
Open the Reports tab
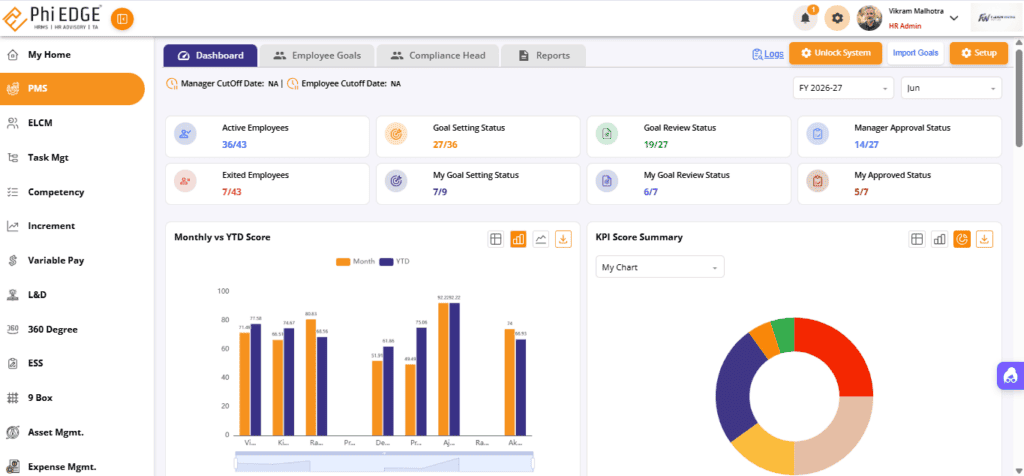(543, 56)
